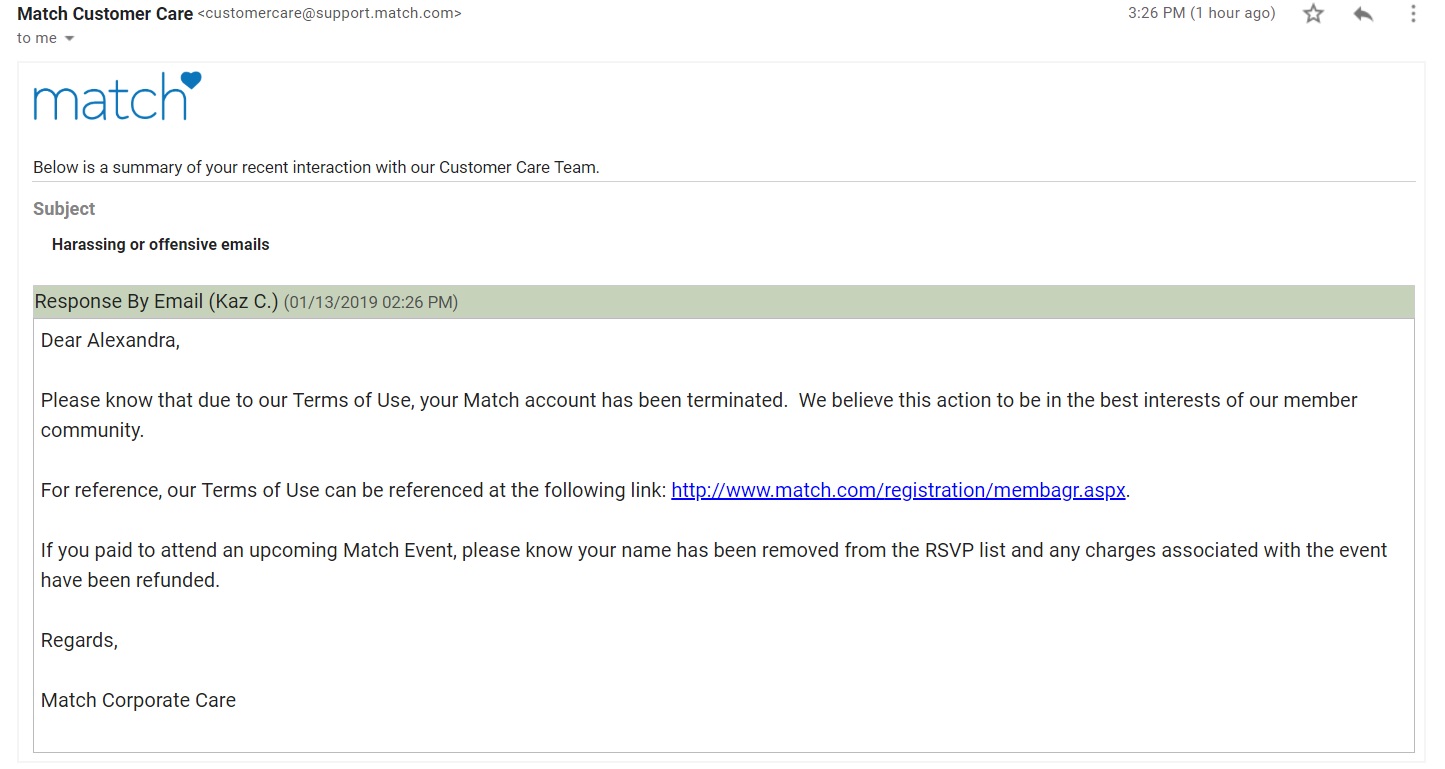Click the gray Subject heading

(x=64, y=209)
